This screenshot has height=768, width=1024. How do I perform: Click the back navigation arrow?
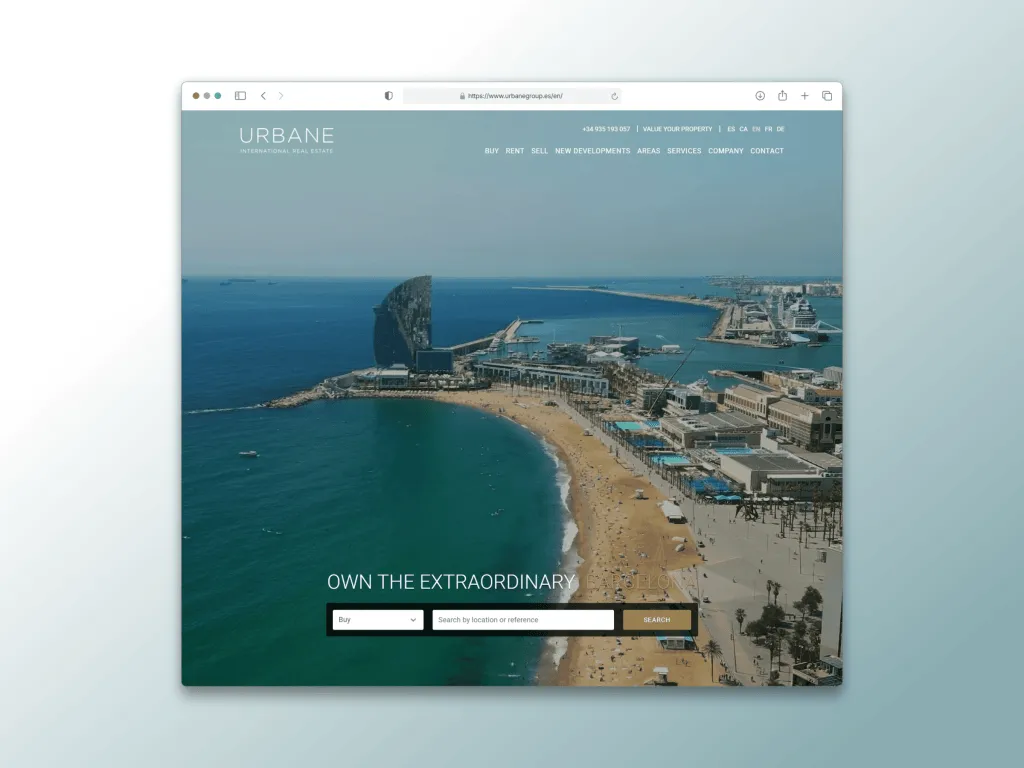[263, 95]
